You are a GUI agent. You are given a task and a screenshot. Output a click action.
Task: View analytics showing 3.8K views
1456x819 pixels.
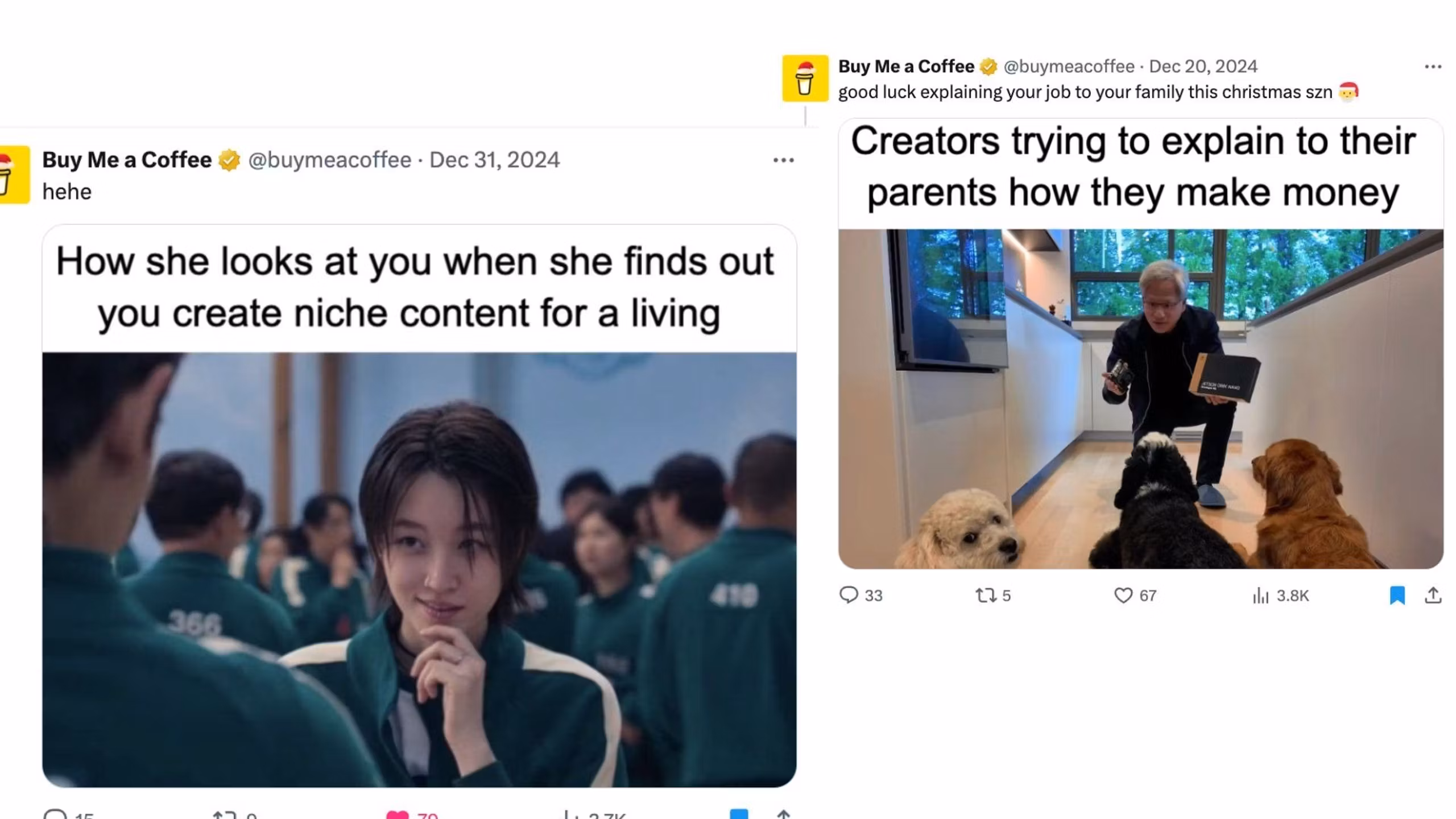(x=1280, y=595)
